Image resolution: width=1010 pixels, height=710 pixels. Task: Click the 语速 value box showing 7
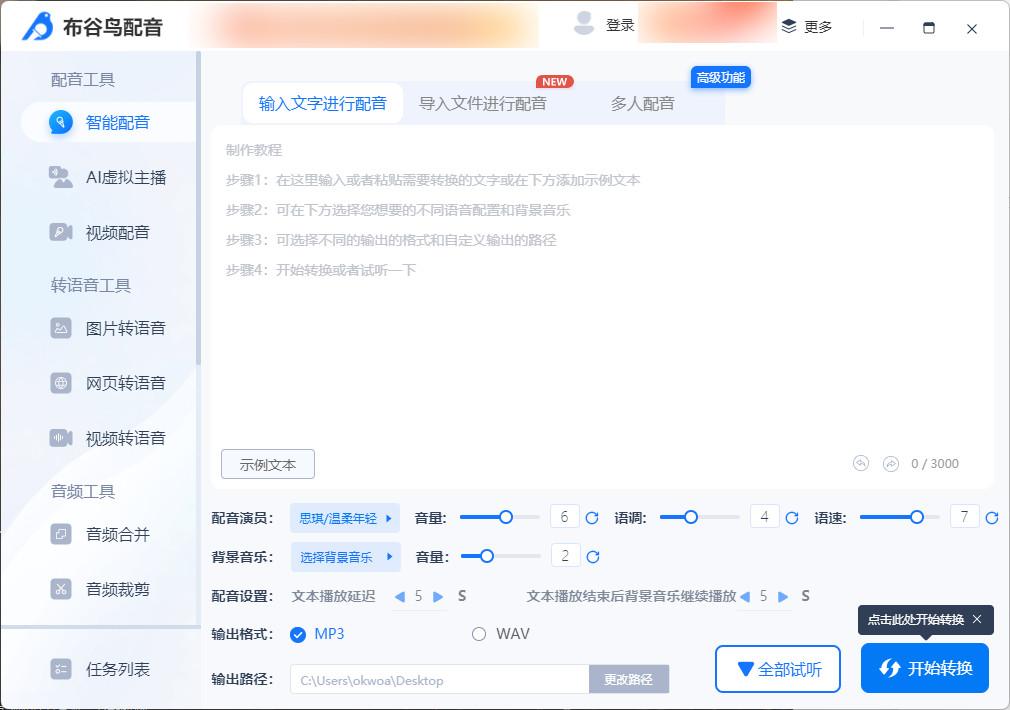pyautogui.click(x=964, y=517)
